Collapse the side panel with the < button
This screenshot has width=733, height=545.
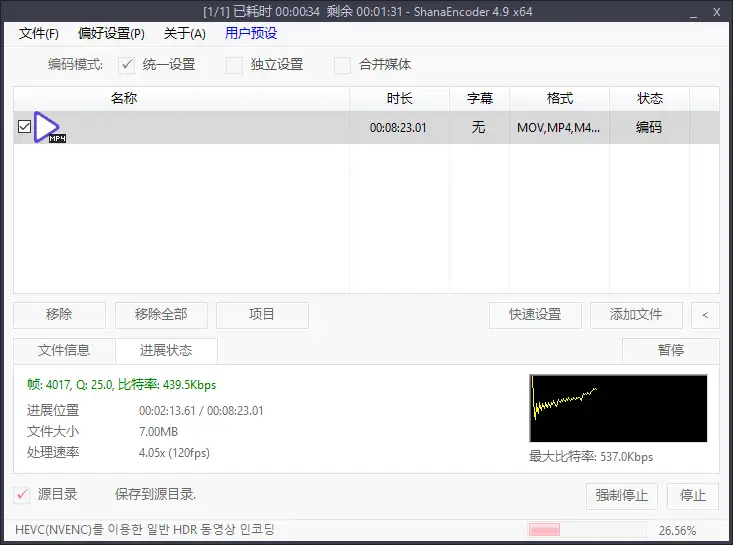click(x=705, y=315)
